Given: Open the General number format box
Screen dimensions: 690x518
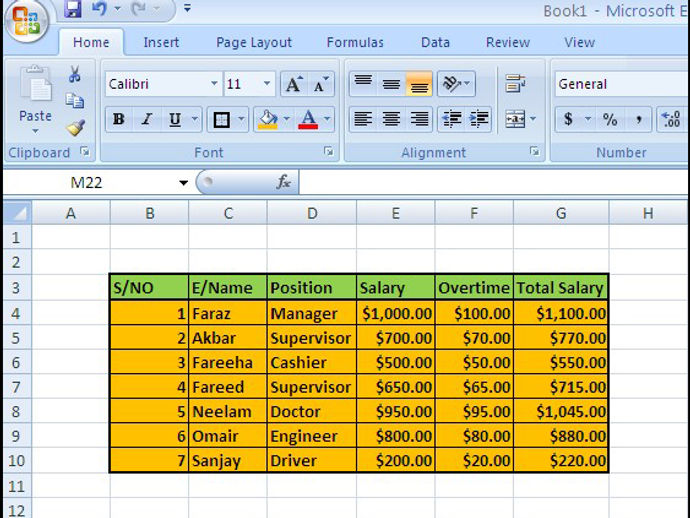Looking at the screenshot, I should pos(622,84).
